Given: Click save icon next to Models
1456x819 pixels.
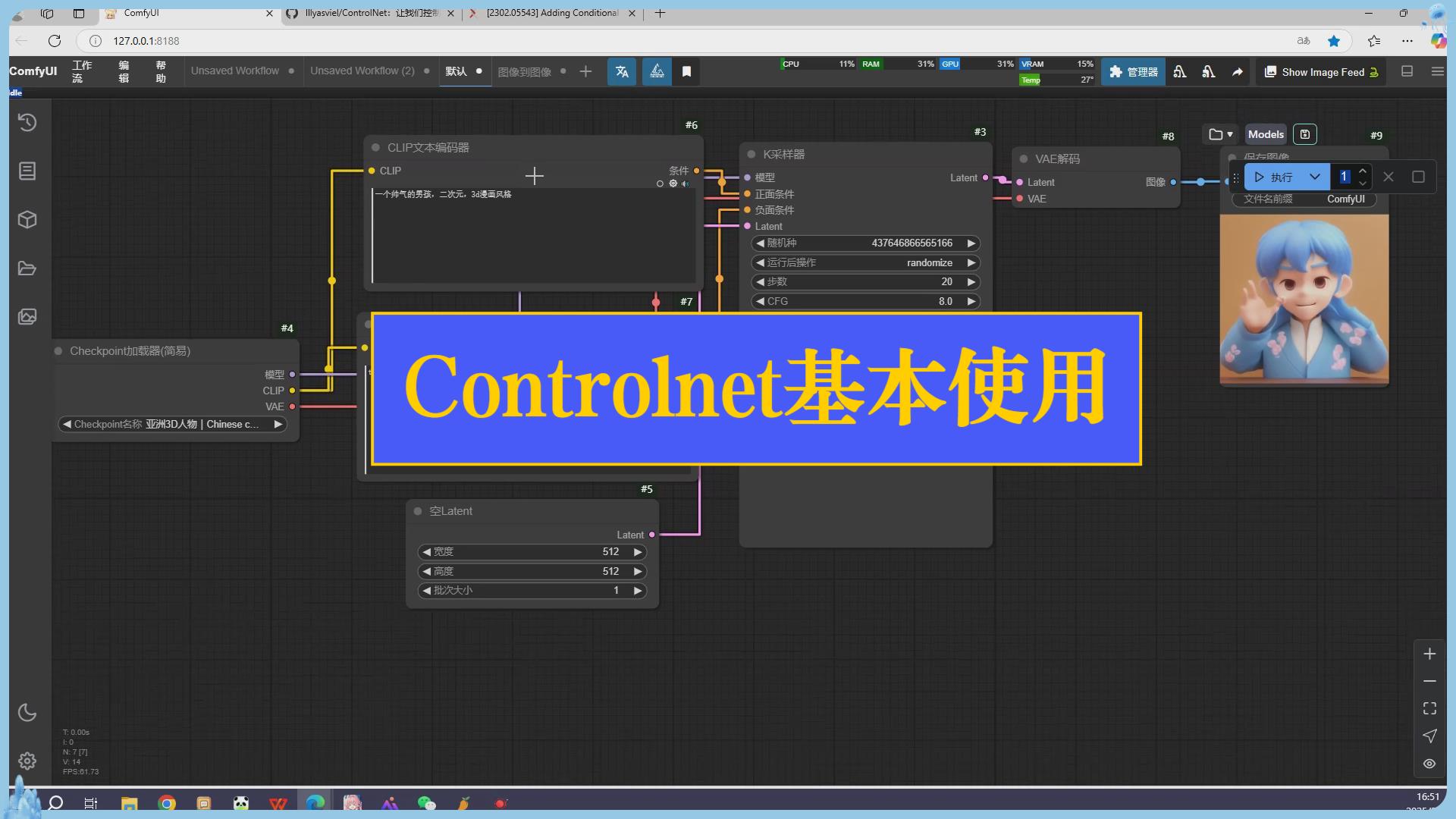Looking at the screenshot, I should 1304,134.
